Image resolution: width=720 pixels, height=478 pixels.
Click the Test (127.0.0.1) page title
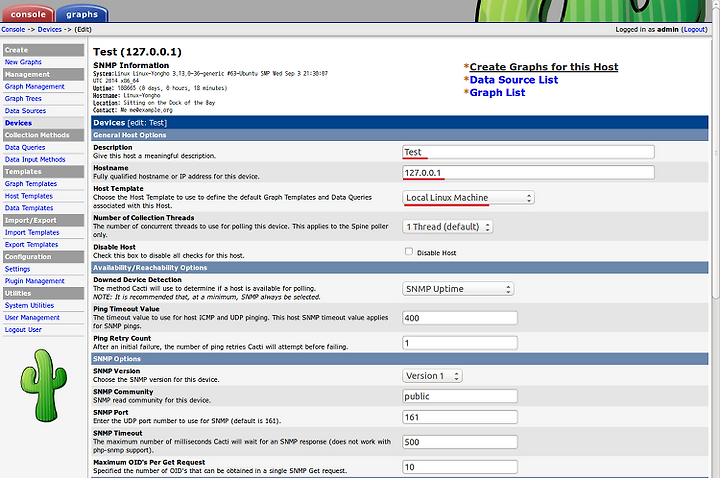[x=137, y=52]
